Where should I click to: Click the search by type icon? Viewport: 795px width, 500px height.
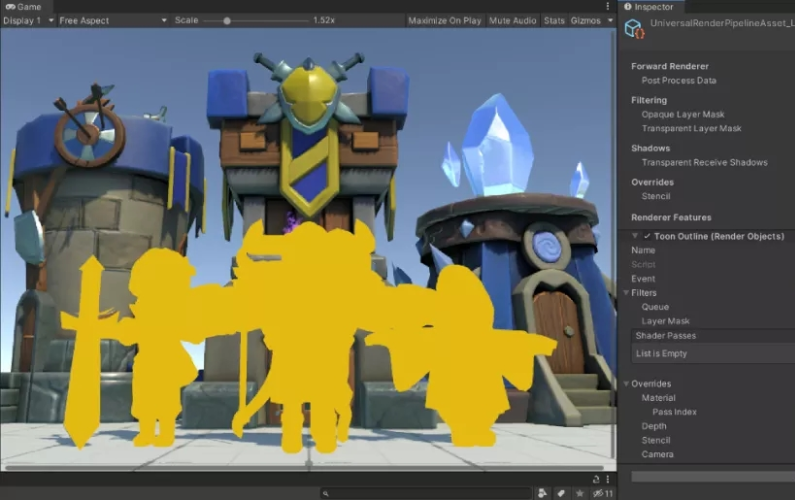[543, 493]
